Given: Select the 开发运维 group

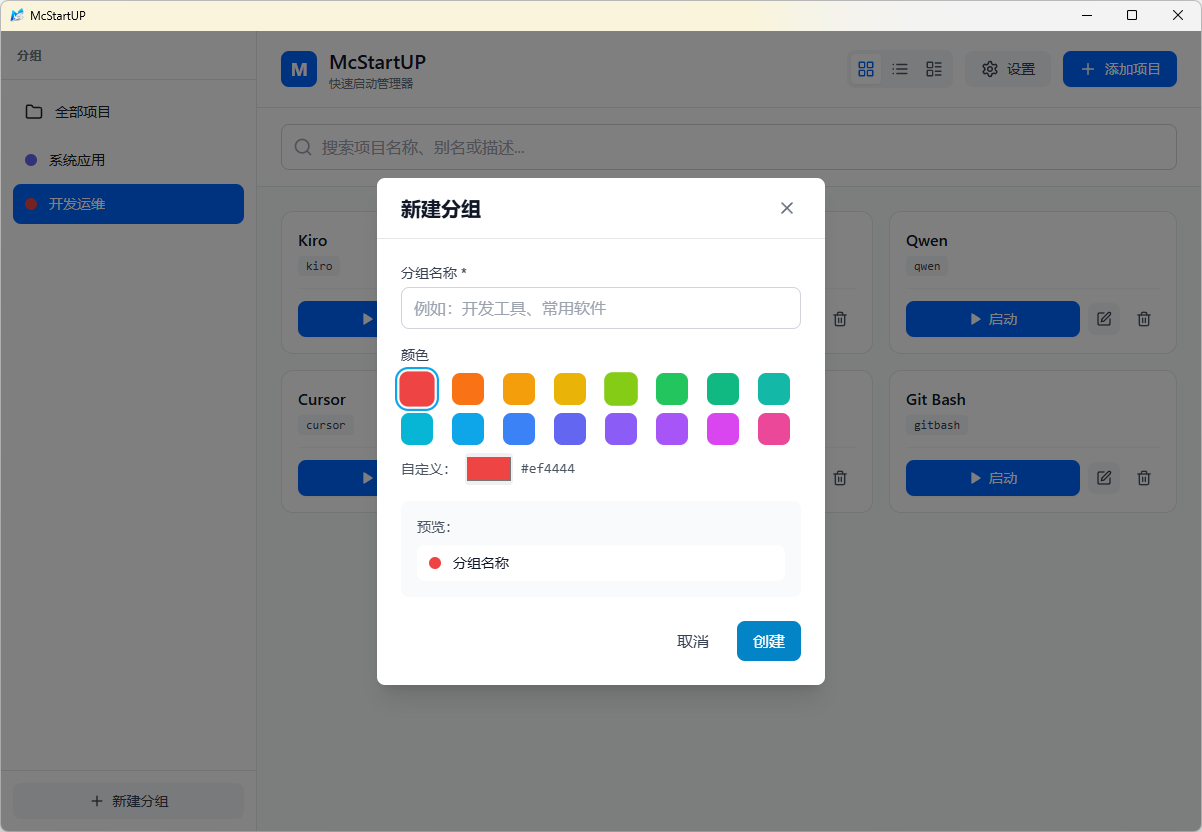Looking at the screenshot, I should click(128, 204).
